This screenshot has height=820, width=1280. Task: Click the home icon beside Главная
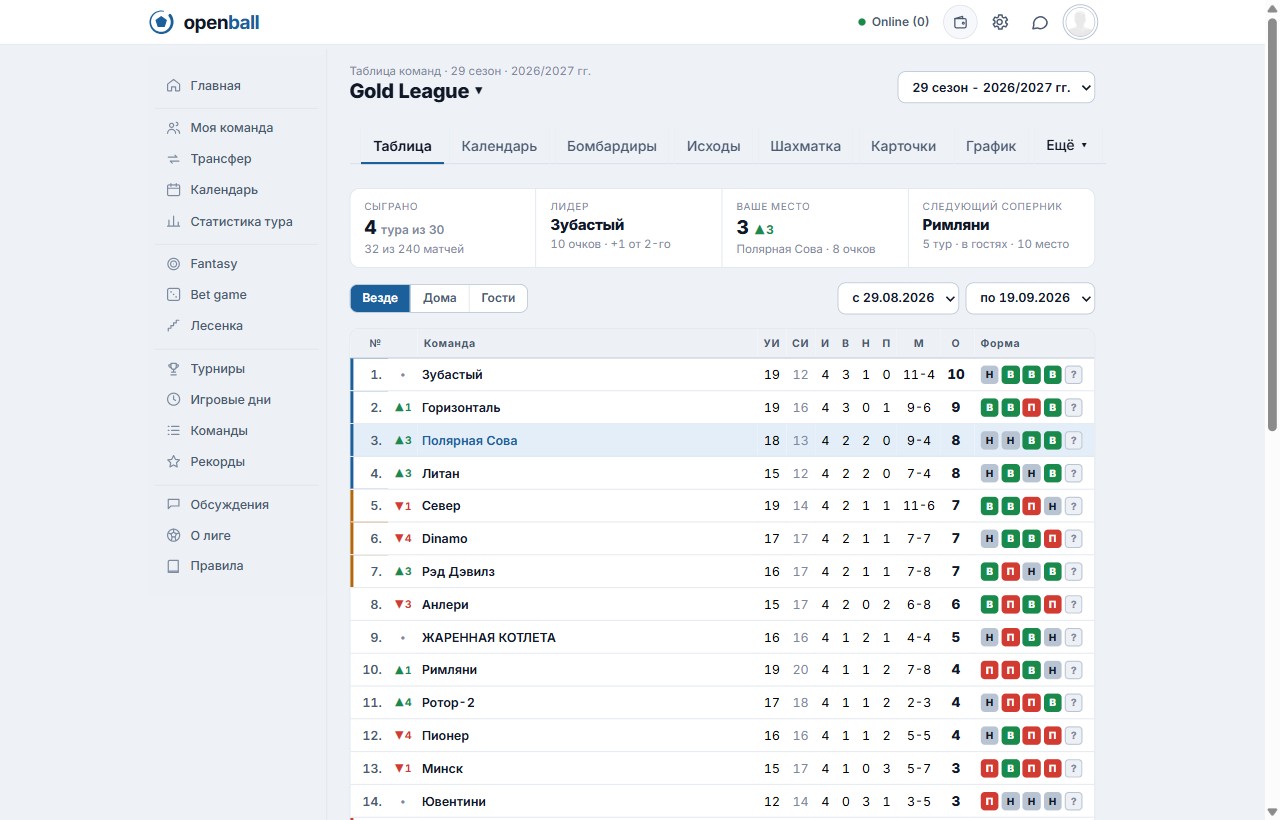173,86
